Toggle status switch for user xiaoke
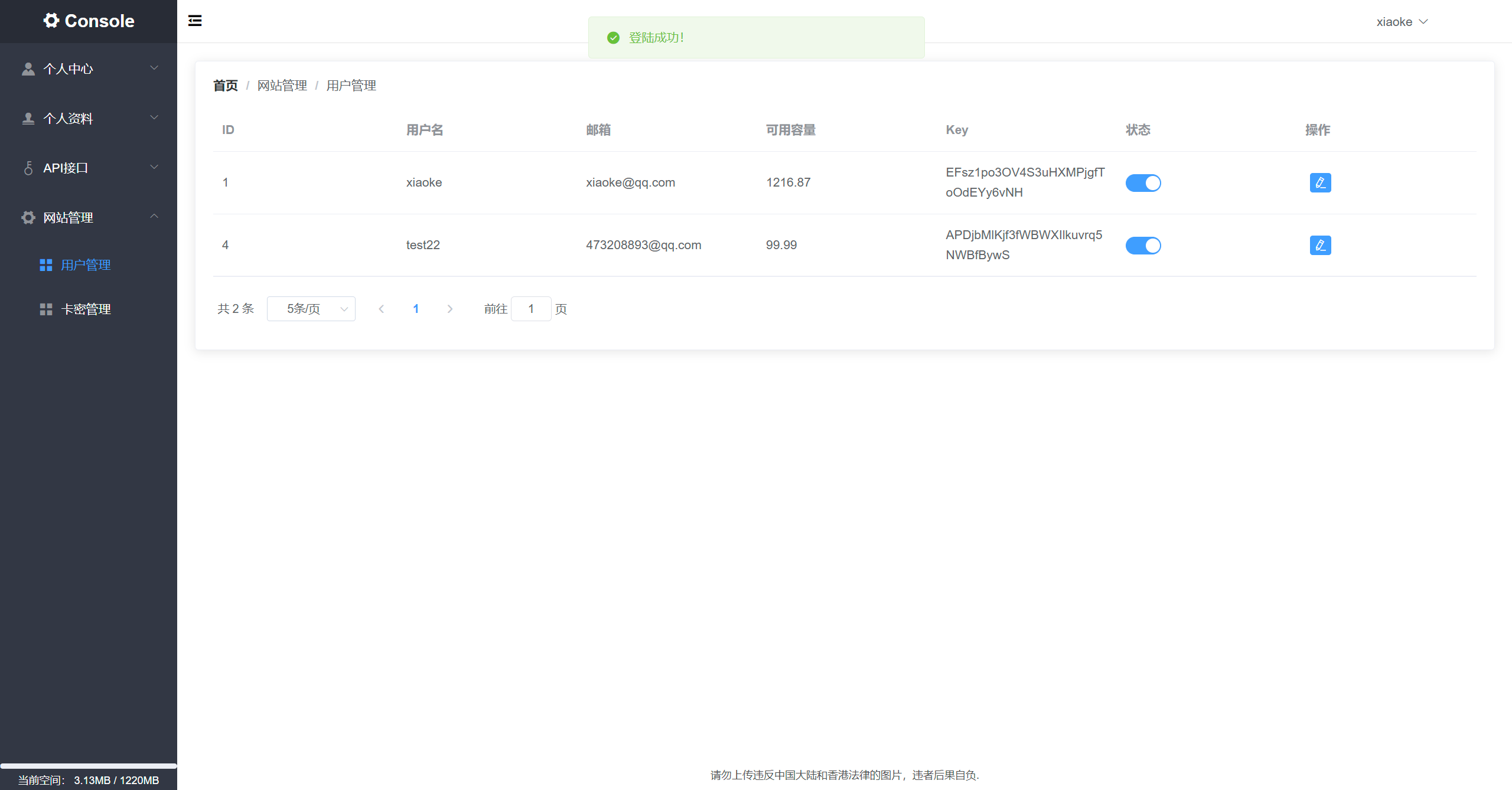Image resolution: width=1512 pixels, height=790 pixels. pyautogui.click(x=1143, y=183)
